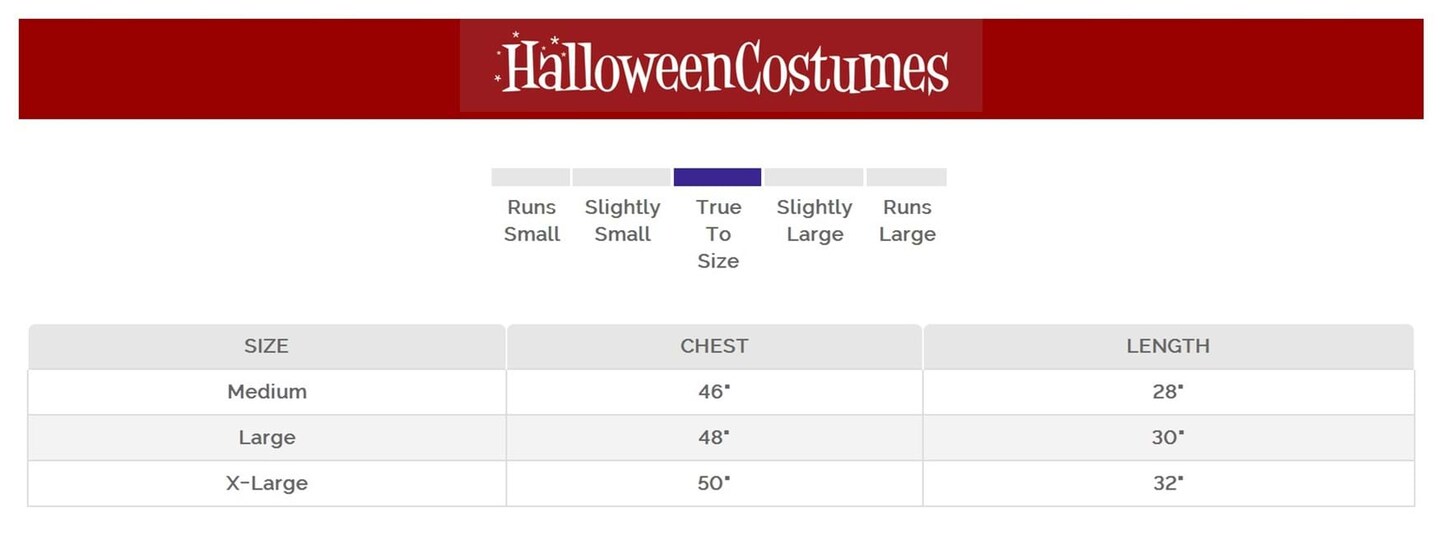1440x534 pixels.
Task: Select the Medium size row label
Action: pos(267,392)
